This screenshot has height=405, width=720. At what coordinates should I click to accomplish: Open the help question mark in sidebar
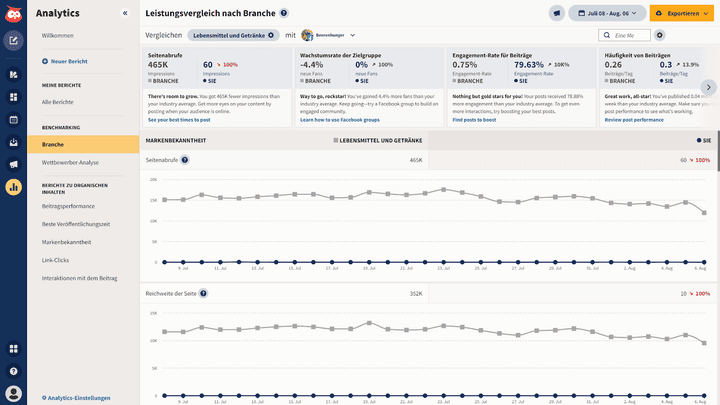click(13, 371)
